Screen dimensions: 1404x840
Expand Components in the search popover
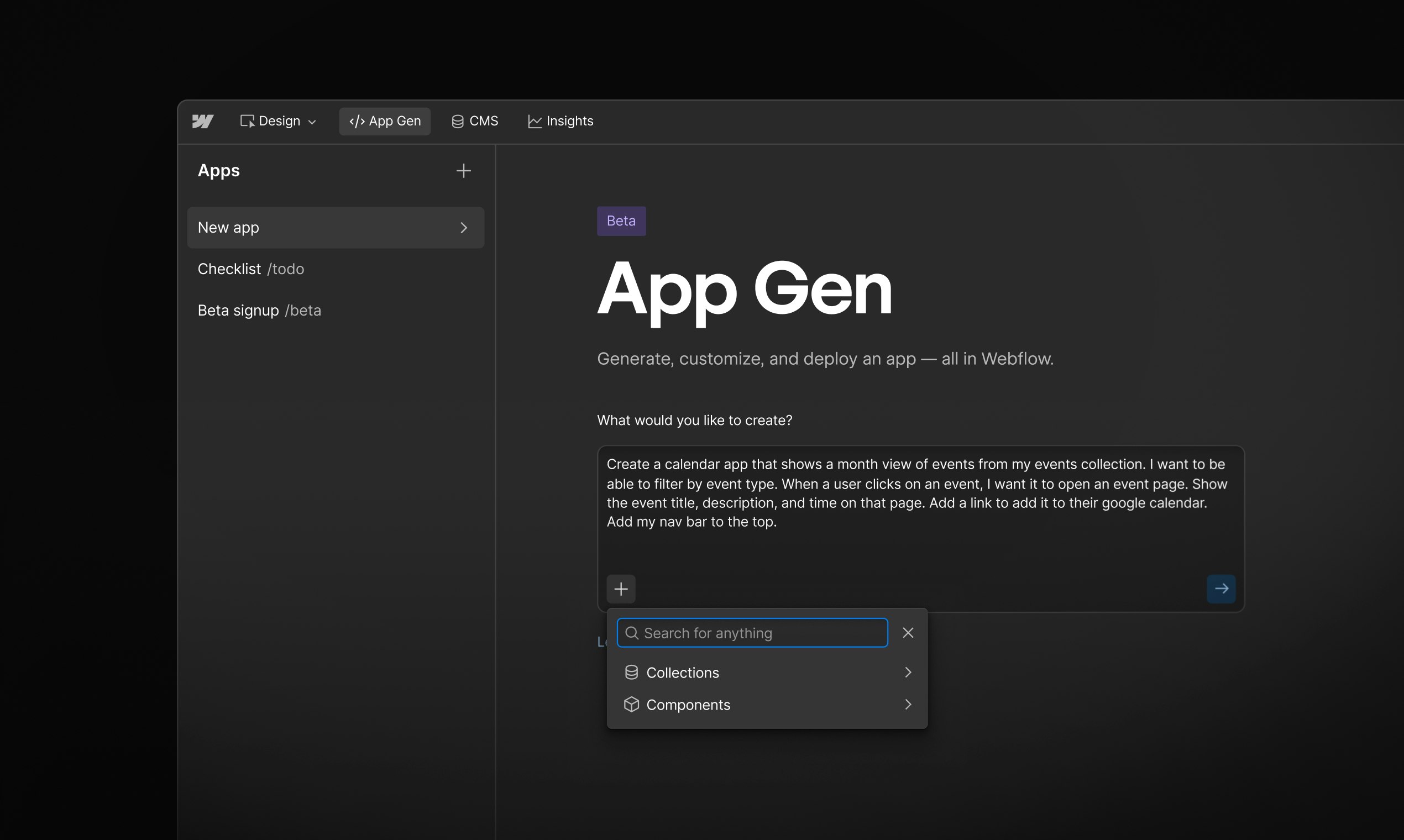point(908,705)
